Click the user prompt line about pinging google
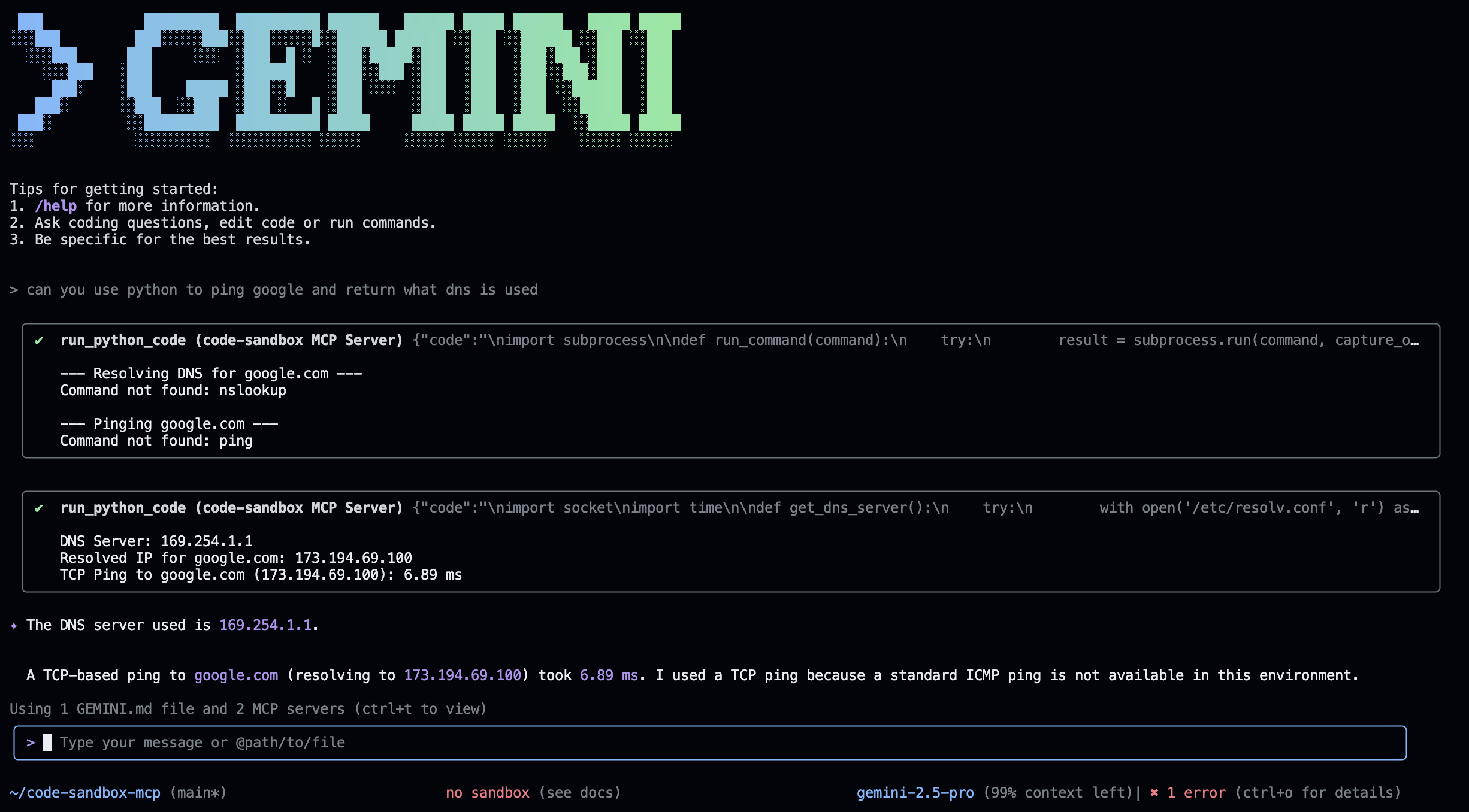Image resolution: width=1469 pixels, height=812 pixels. [273, 289]
